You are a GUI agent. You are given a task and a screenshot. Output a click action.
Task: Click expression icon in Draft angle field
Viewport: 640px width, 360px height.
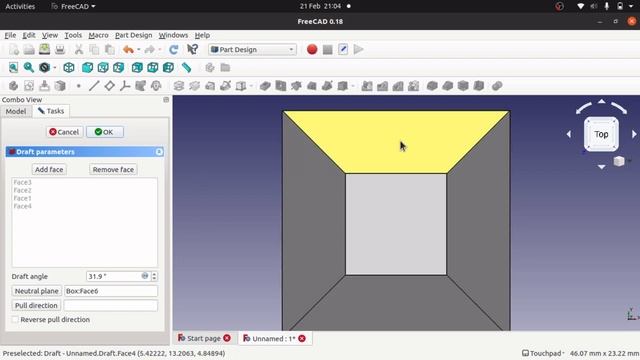tap(145, 276)
